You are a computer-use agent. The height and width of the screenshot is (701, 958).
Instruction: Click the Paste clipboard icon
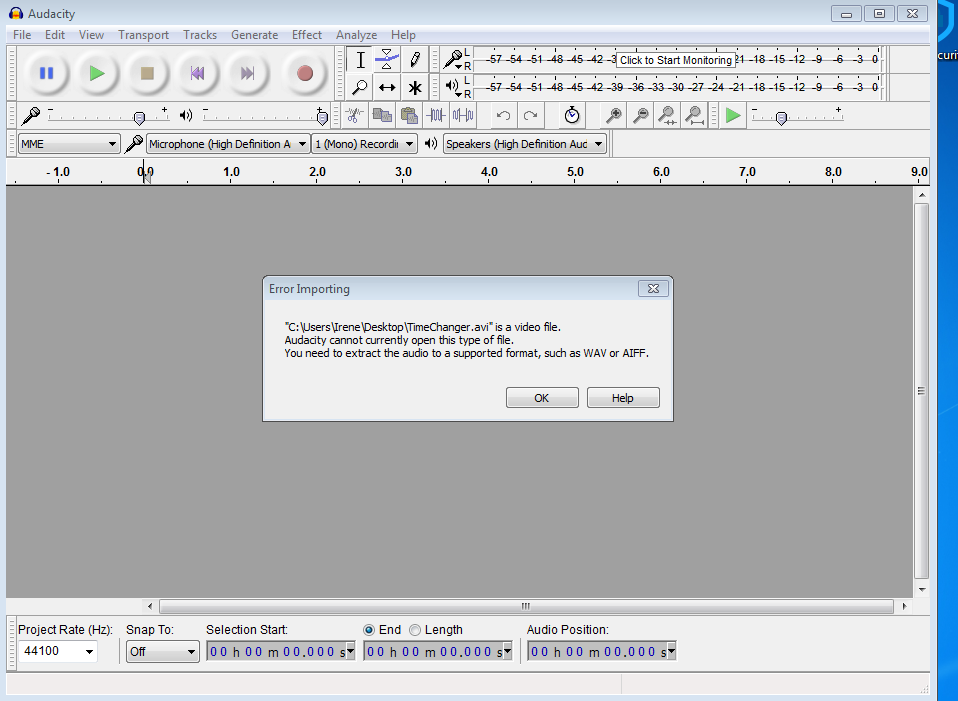pyautogui.click(x=409, y=115)
